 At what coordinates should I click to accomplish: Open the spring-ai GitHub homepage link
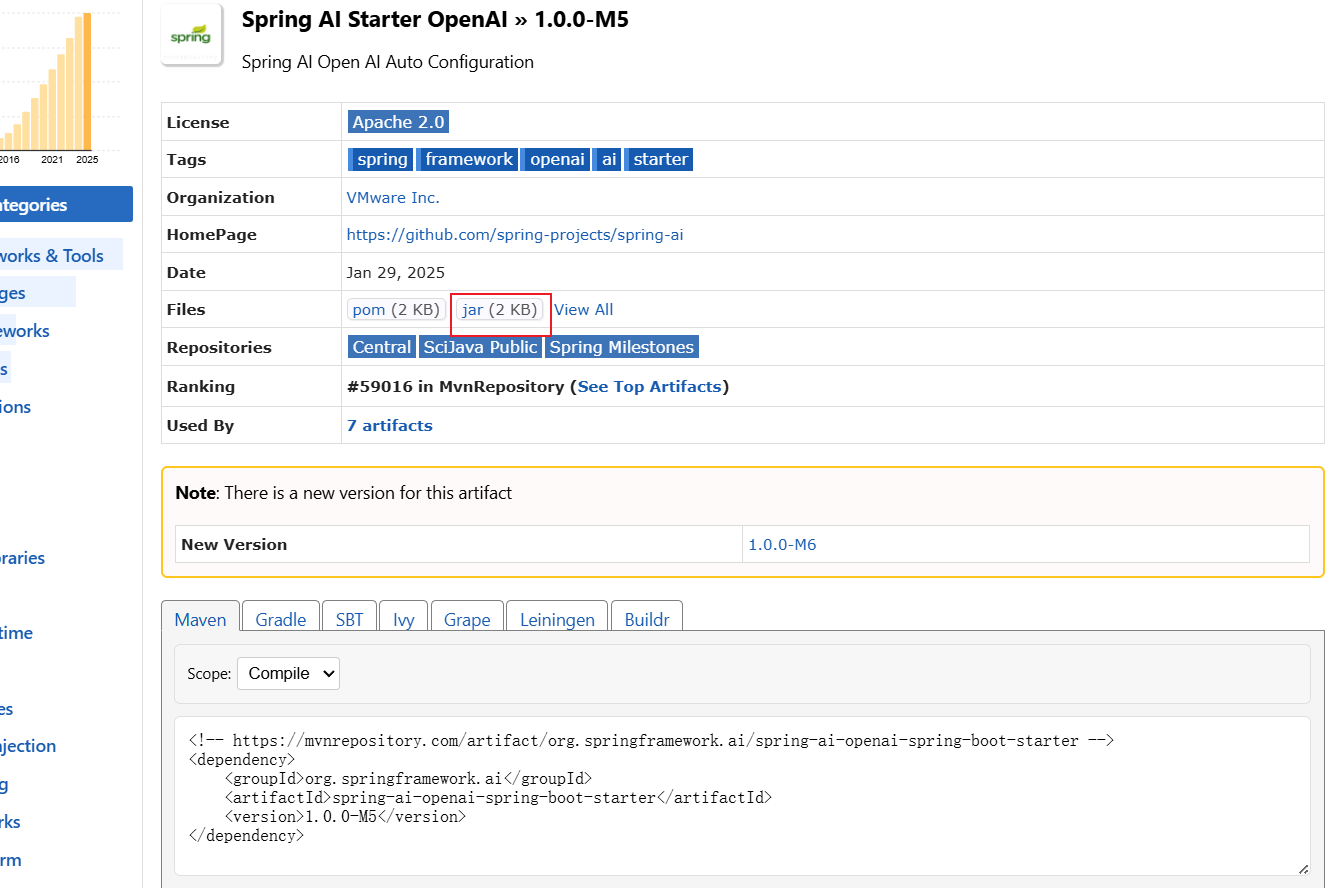(x=515, y=234)
